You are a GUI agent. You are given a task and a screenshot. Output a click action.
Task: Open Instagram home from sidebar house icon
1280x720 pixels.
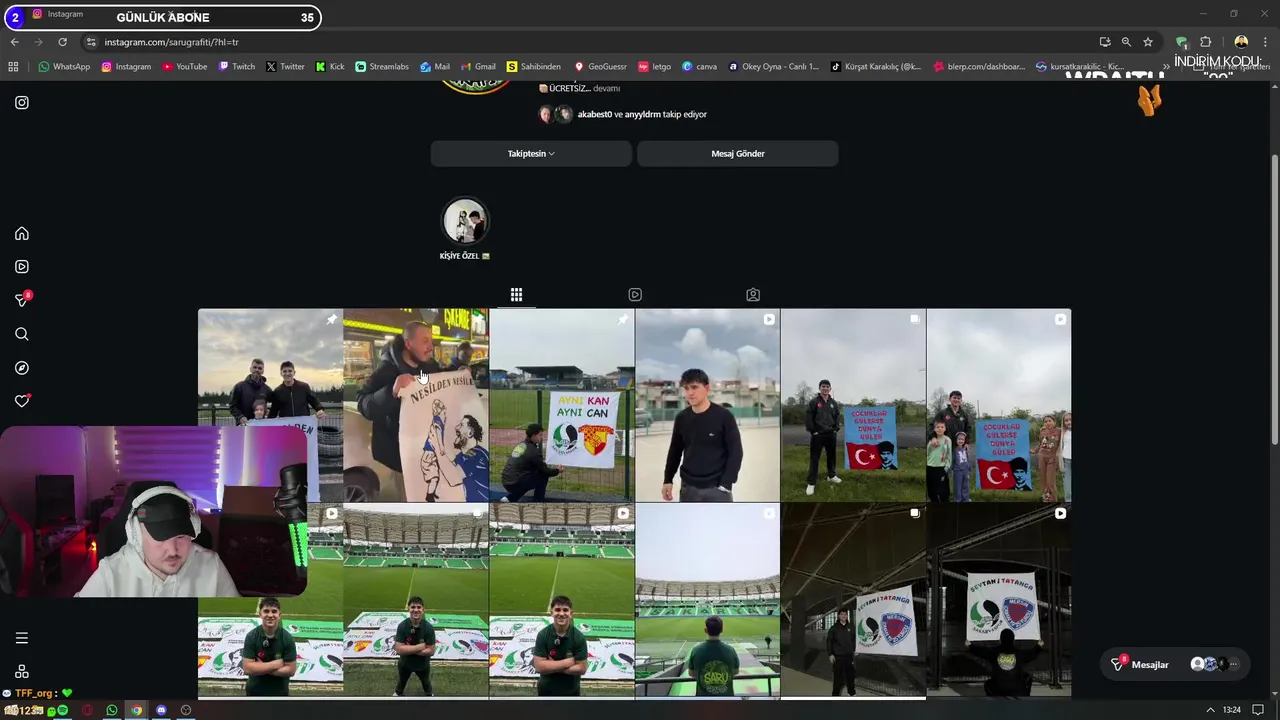point(22,233)
